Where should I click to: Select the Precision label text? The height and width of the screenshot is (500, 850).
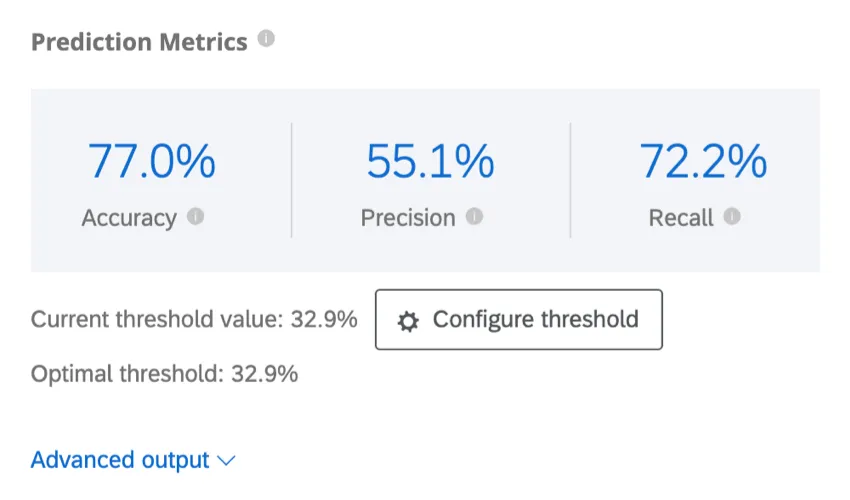408,217
